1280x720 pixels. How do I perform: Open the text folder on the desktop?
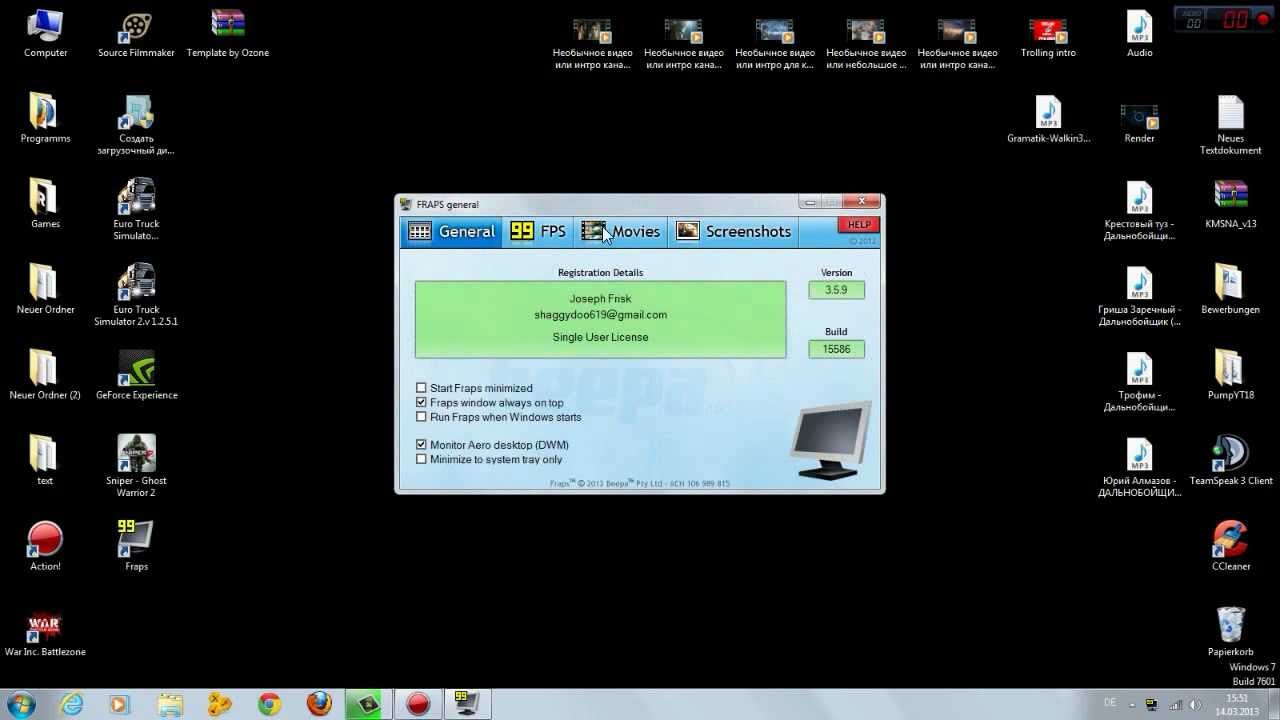(x=45, y=461)
